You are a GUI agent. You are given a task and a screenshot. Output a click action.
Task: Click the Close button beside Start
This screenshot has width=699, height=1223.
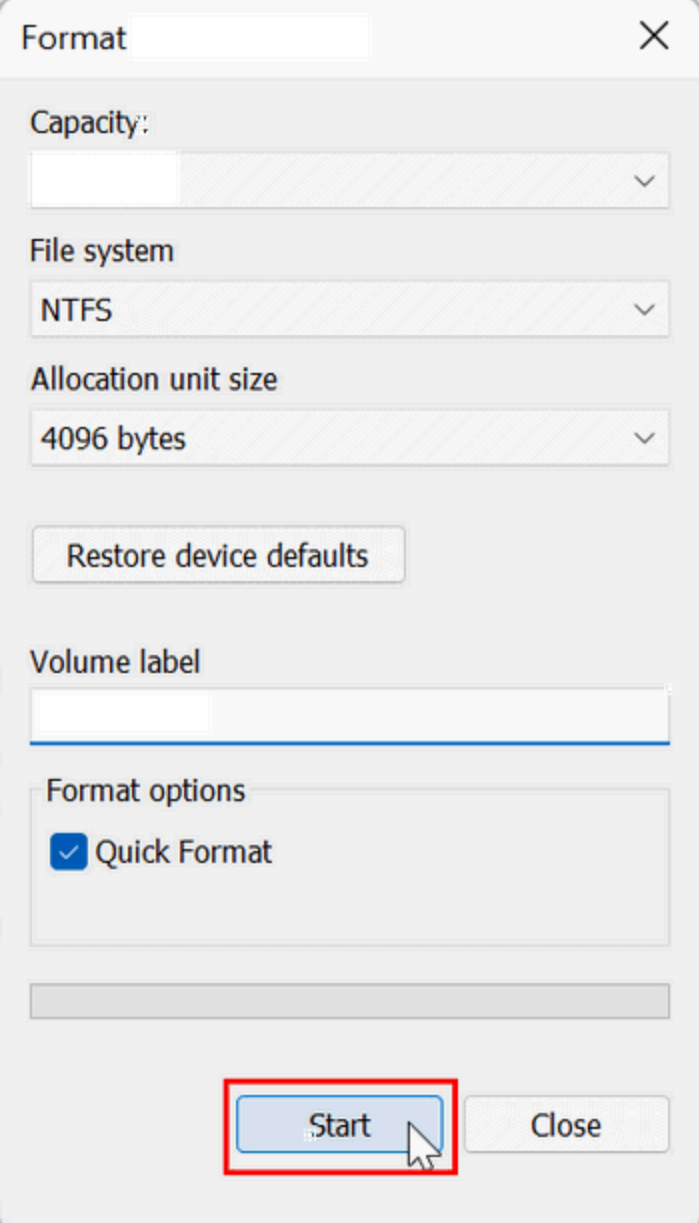566,1125
